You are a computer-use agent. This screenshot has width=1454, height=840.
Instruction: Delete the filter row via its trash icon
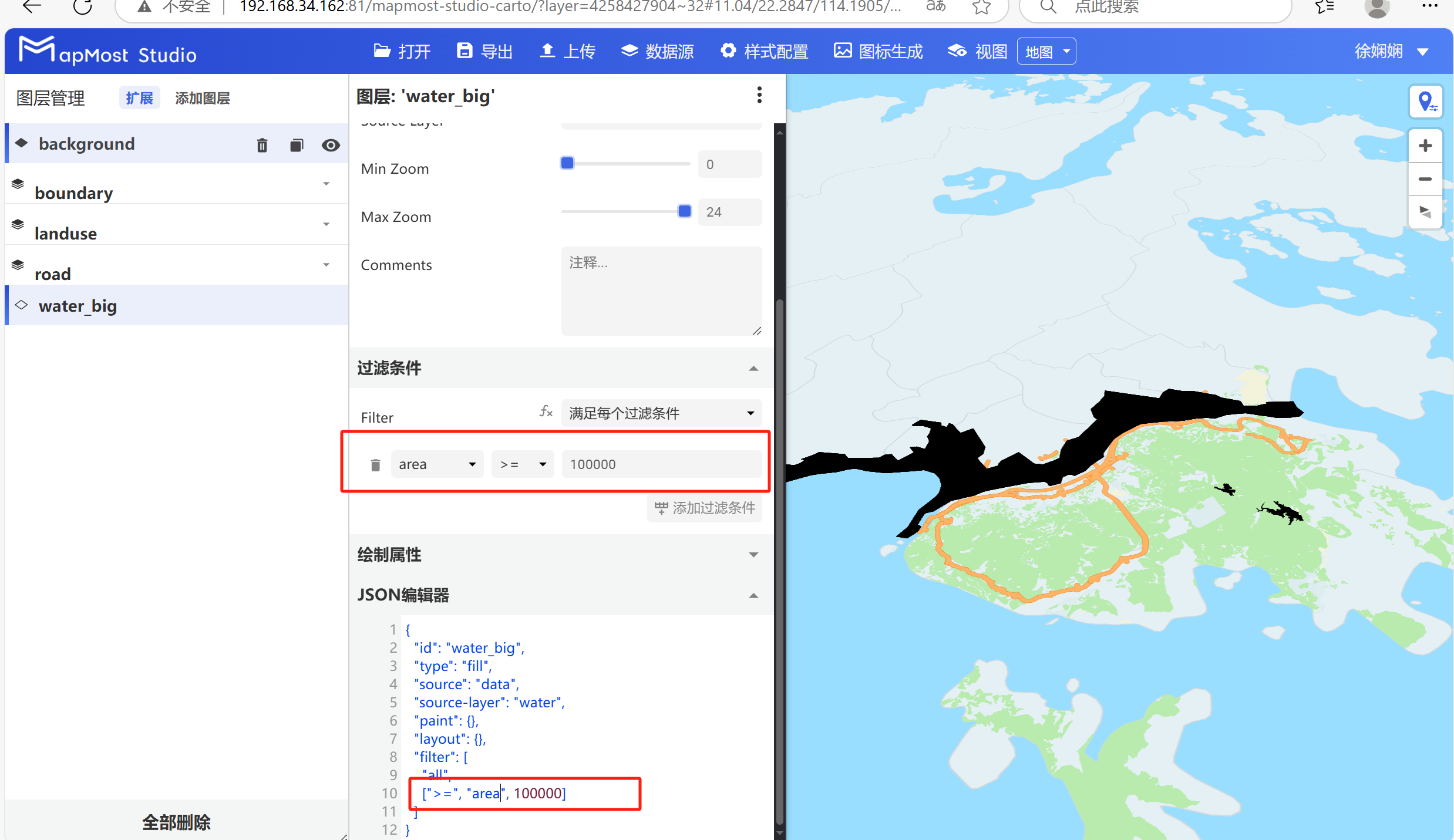(375, 464)
